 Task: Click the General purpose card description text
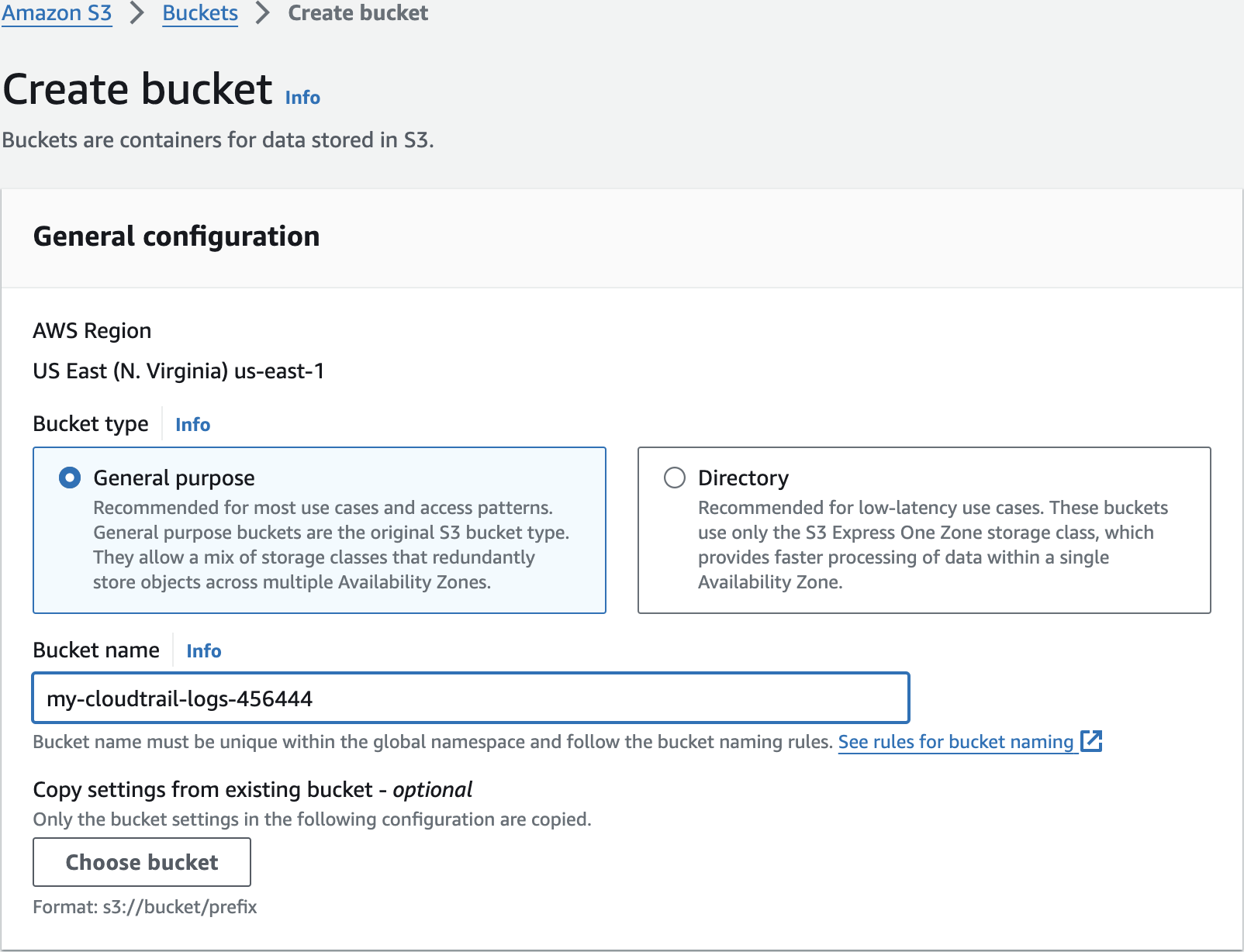(331, 545)
